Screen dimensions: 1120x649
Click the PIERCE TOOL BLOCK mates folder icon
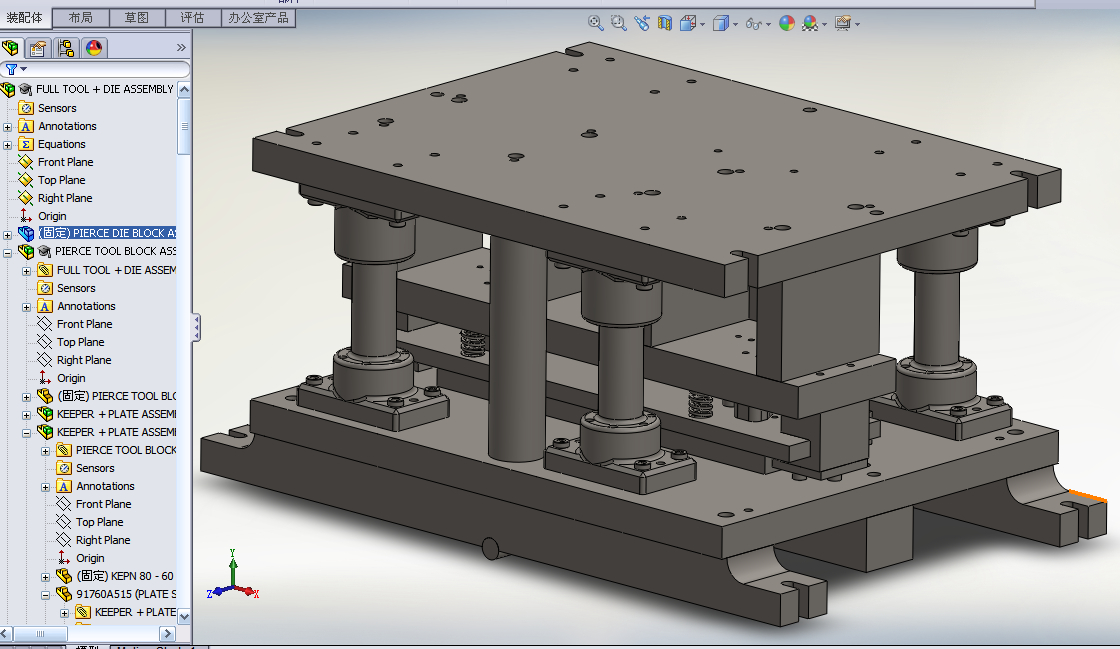click(x=64, y=450)
